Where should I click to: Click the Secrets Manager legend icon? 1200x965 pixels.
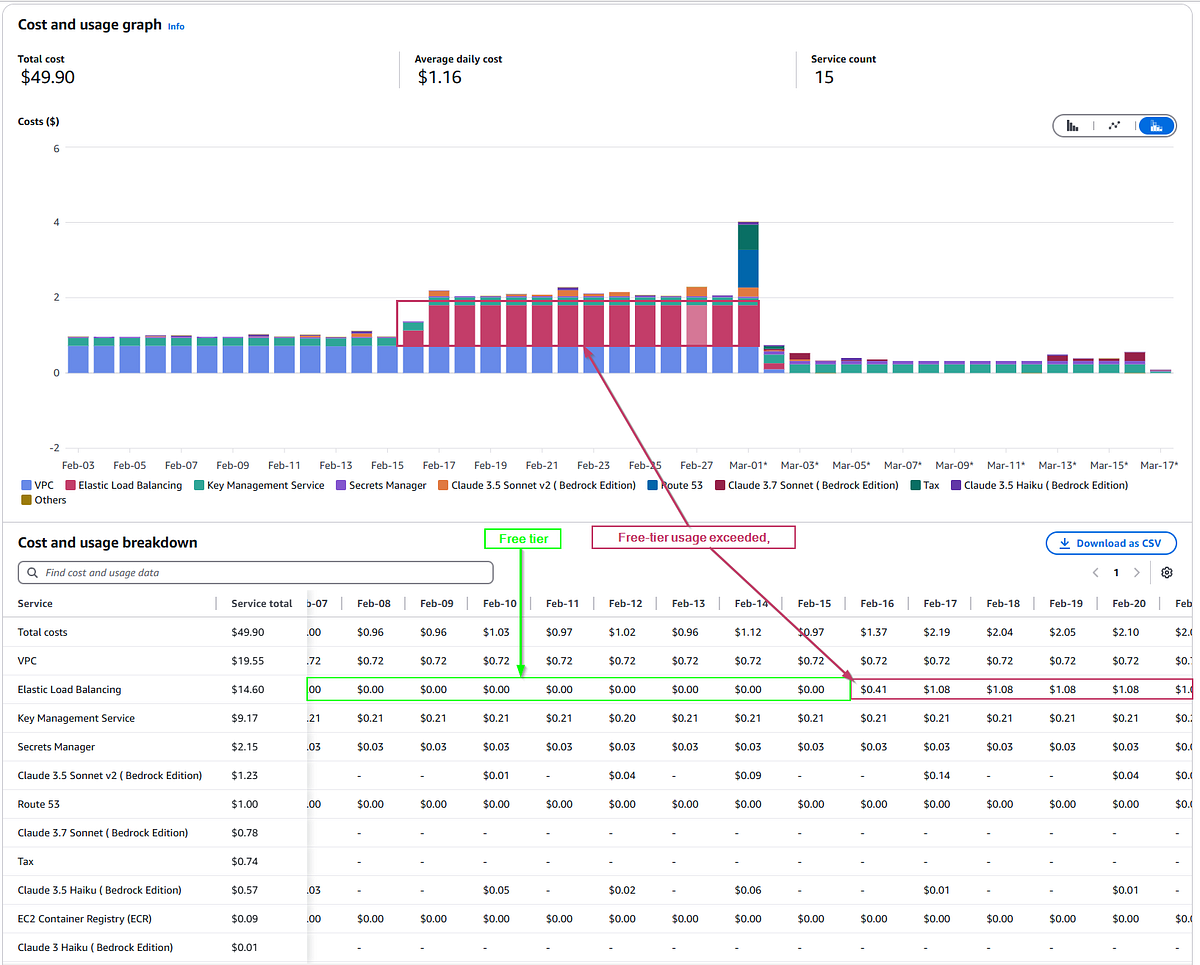(x=341, y=486)
